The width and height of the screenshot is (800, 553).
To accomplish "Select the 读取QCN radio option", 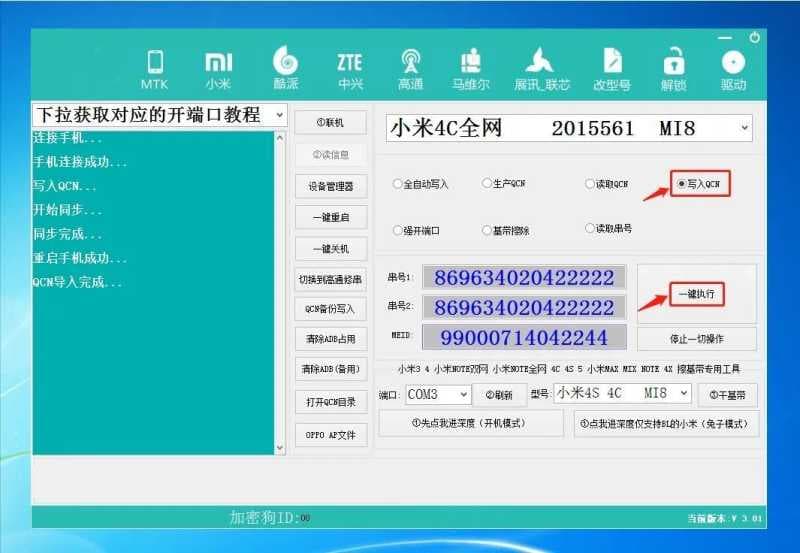I will coord(607,184).
